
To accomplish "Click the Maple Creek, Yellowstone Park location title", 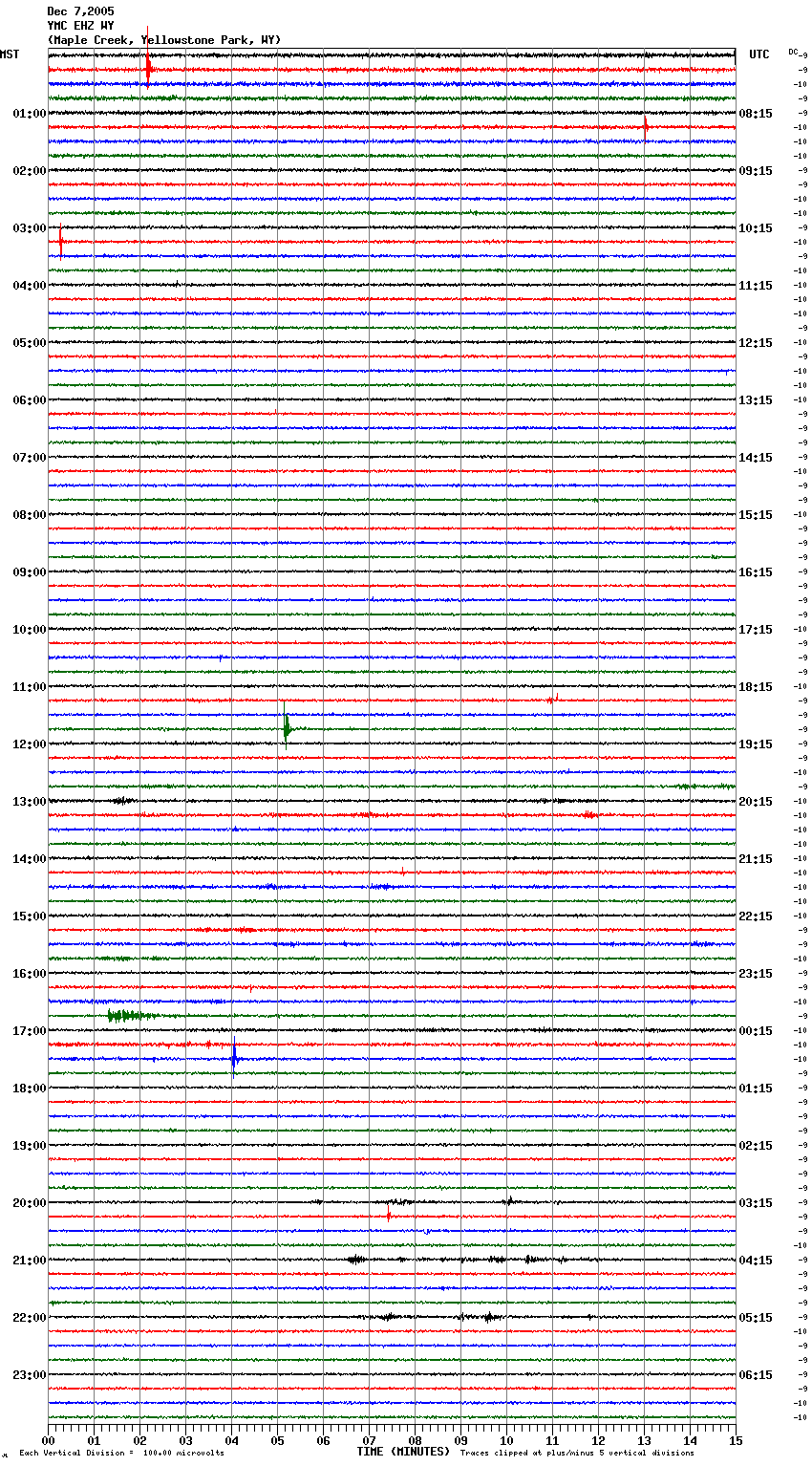I will click(164, 40).
